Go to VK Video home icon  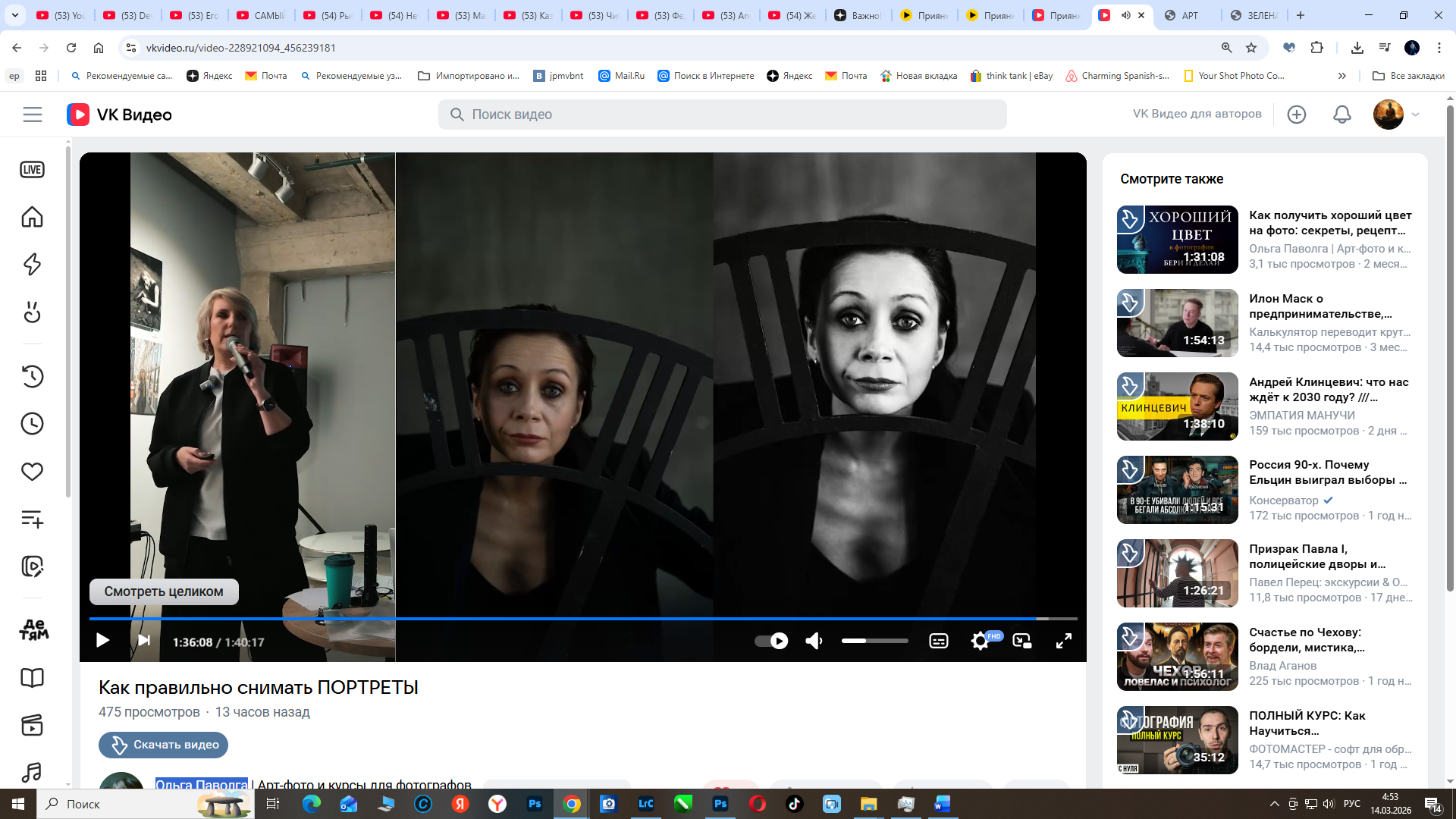[32, 218]
